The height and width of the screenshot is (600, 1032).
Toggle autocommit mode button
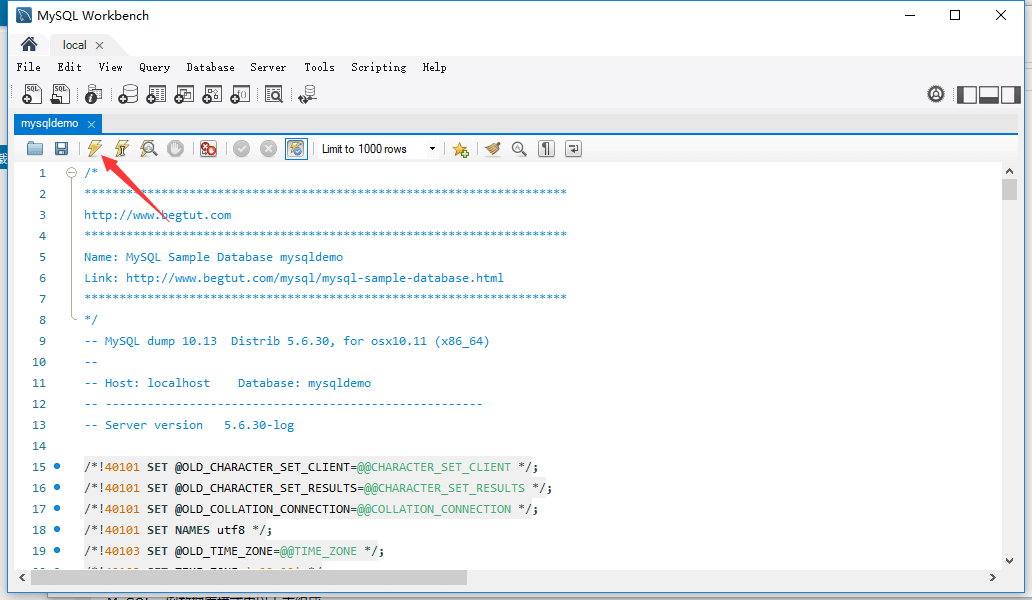click(x=296, y=149)
